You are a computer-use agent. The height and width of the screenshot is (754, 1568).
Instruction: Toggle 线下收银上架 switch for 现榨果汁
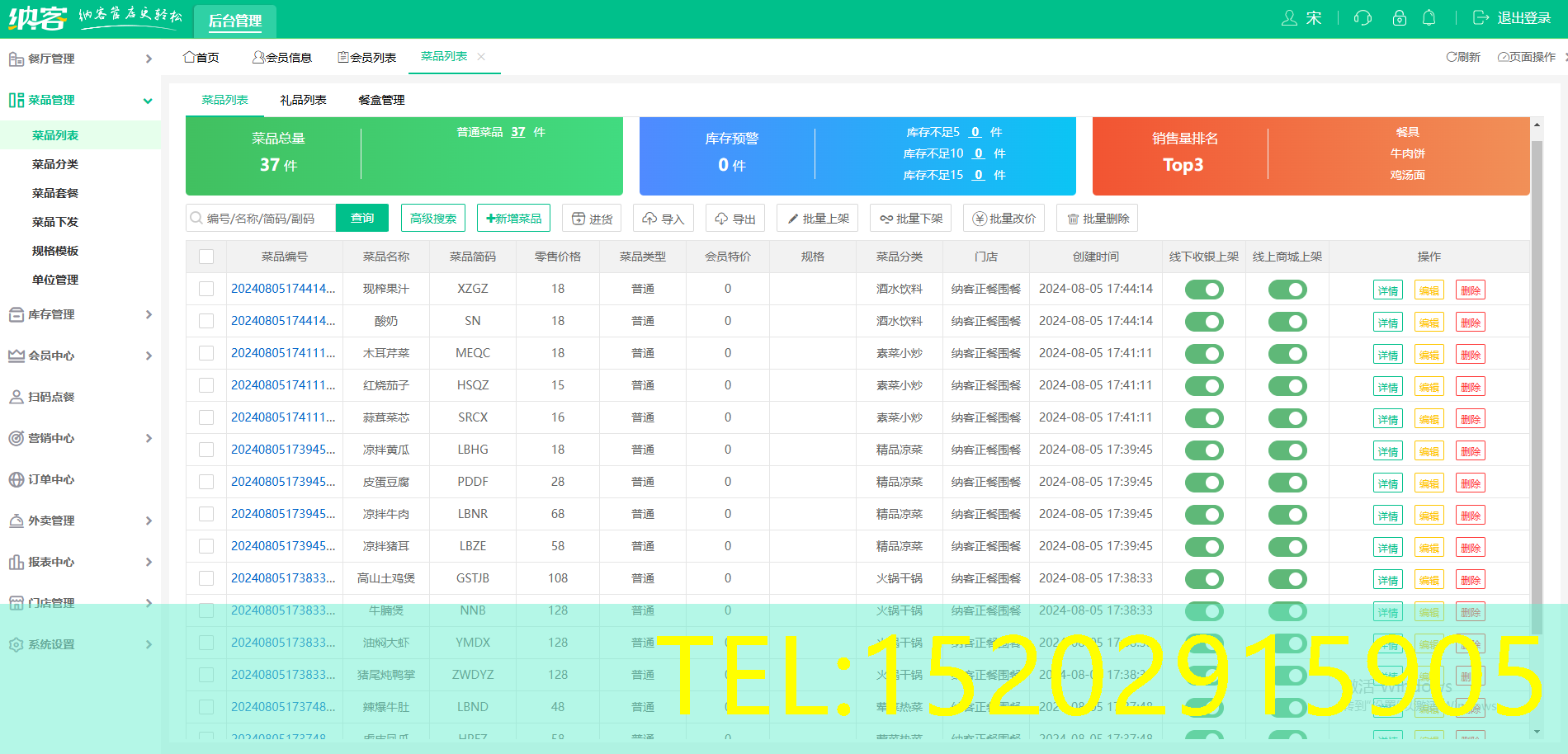1204,290
